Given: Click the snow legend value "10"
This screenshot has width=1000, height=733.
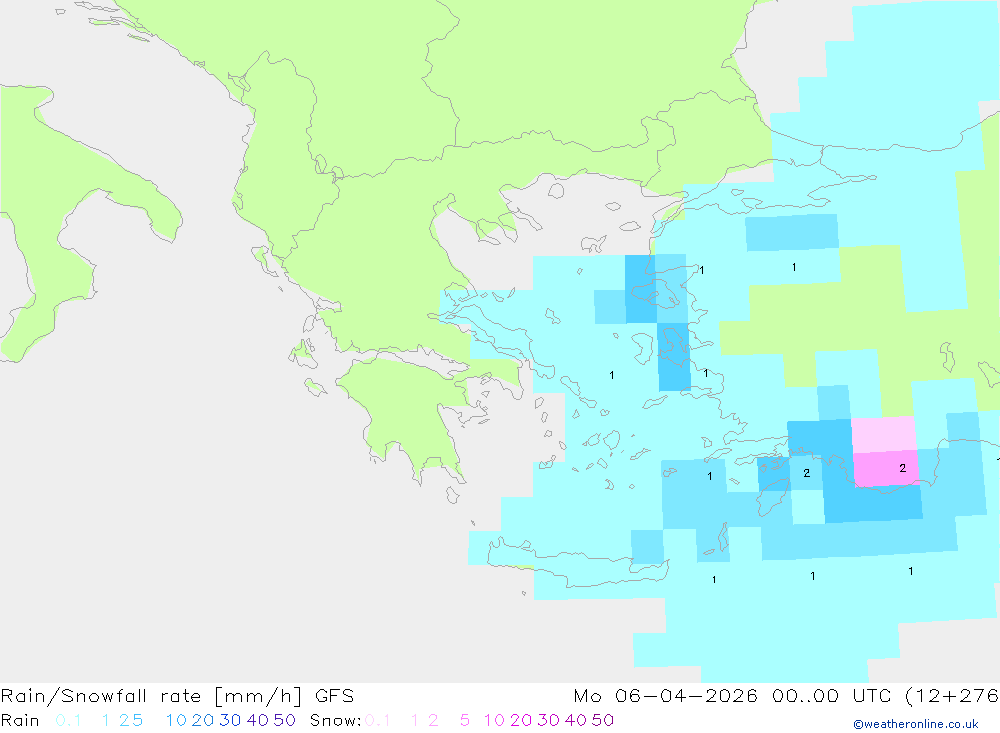Looking at the screenshot, I should click(494, 720).
